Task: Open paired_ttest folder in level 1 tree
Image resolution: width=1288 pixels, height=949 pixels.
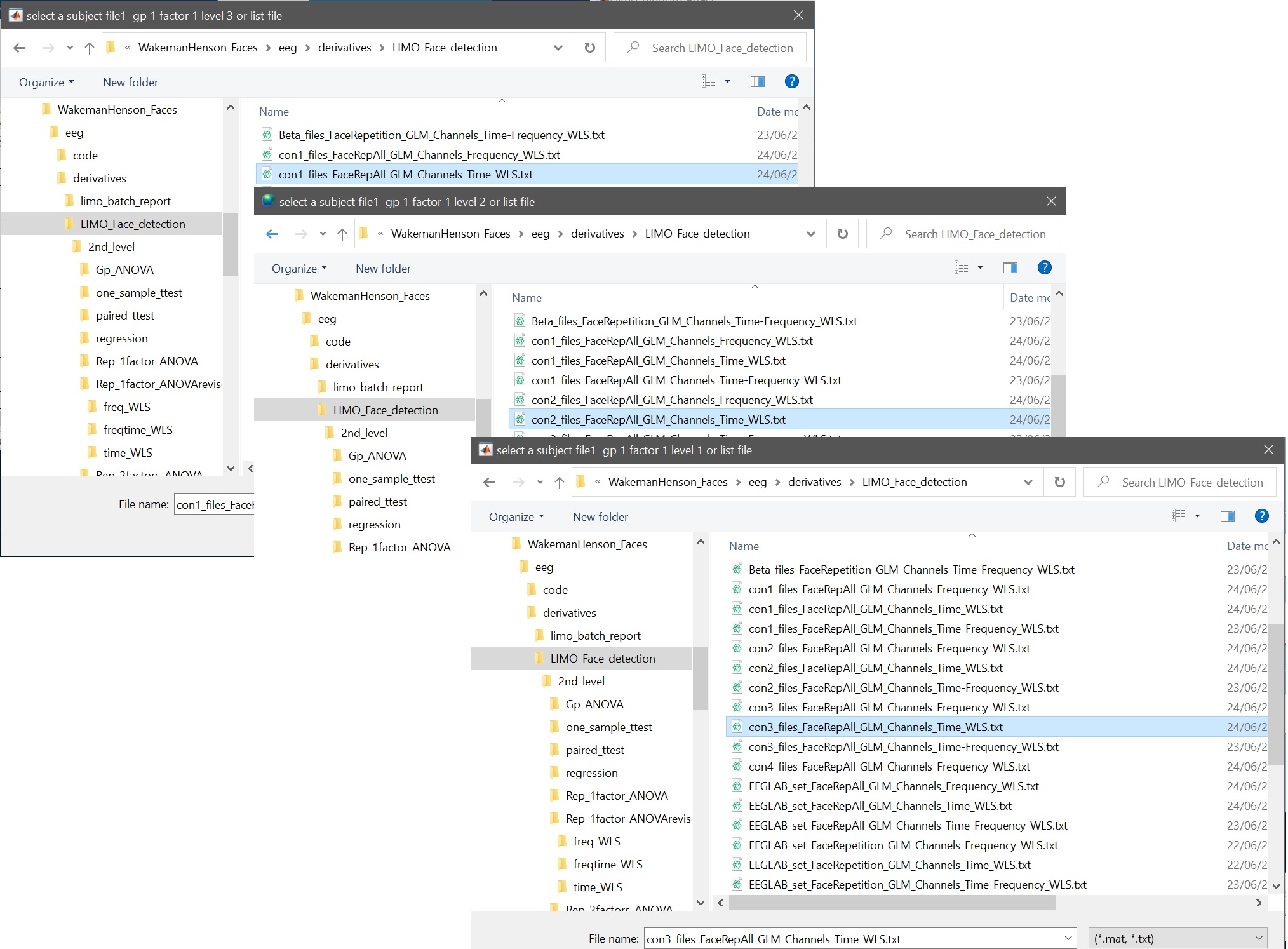Action: [x=594, y=750]
